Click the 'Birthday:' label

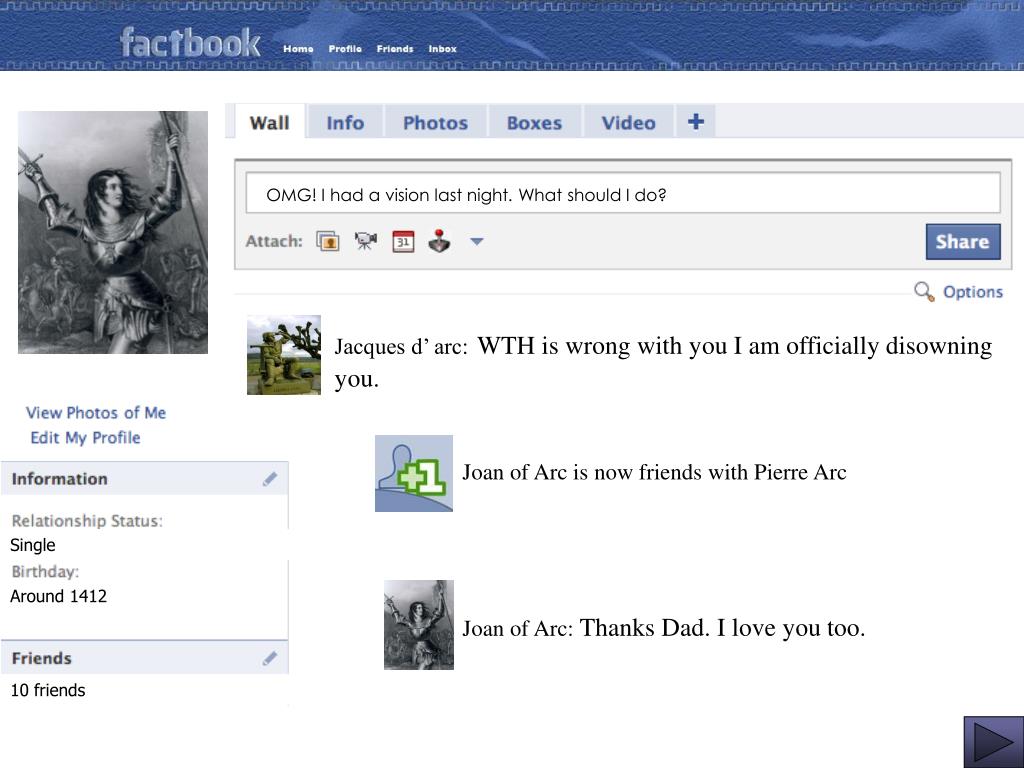(45, 571)
